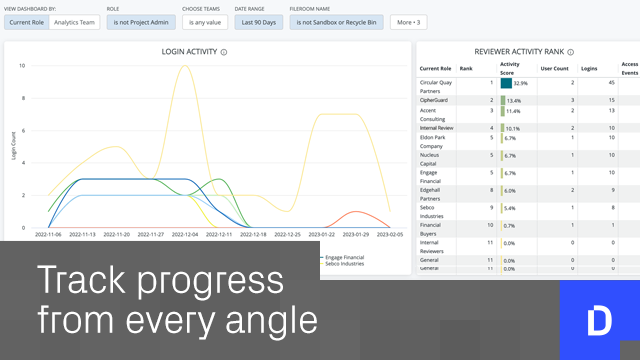This screenshot has height=360, width=640.
Task: Click the 32.9% activity score bar
Action: point(506,83)
